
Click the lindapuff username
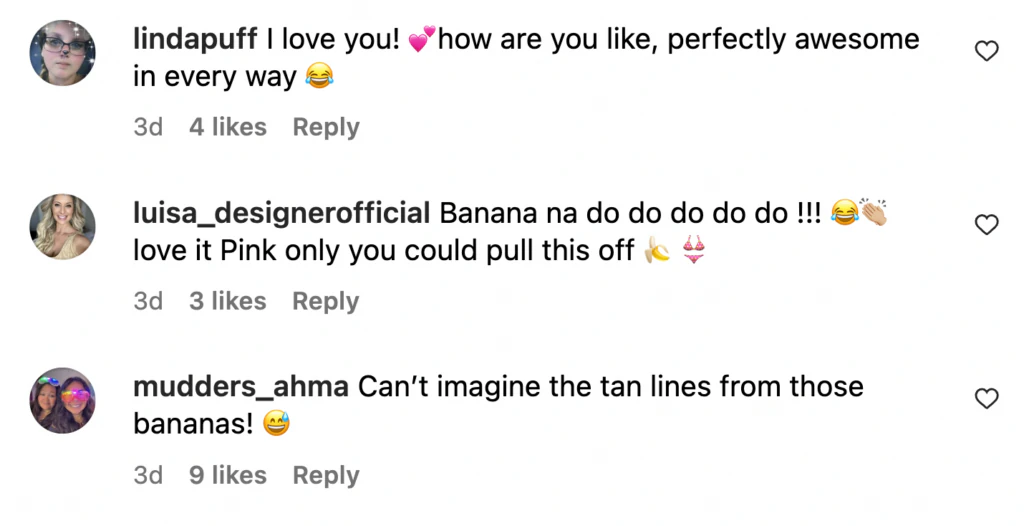pyautogui.click(x=195, y=40)
